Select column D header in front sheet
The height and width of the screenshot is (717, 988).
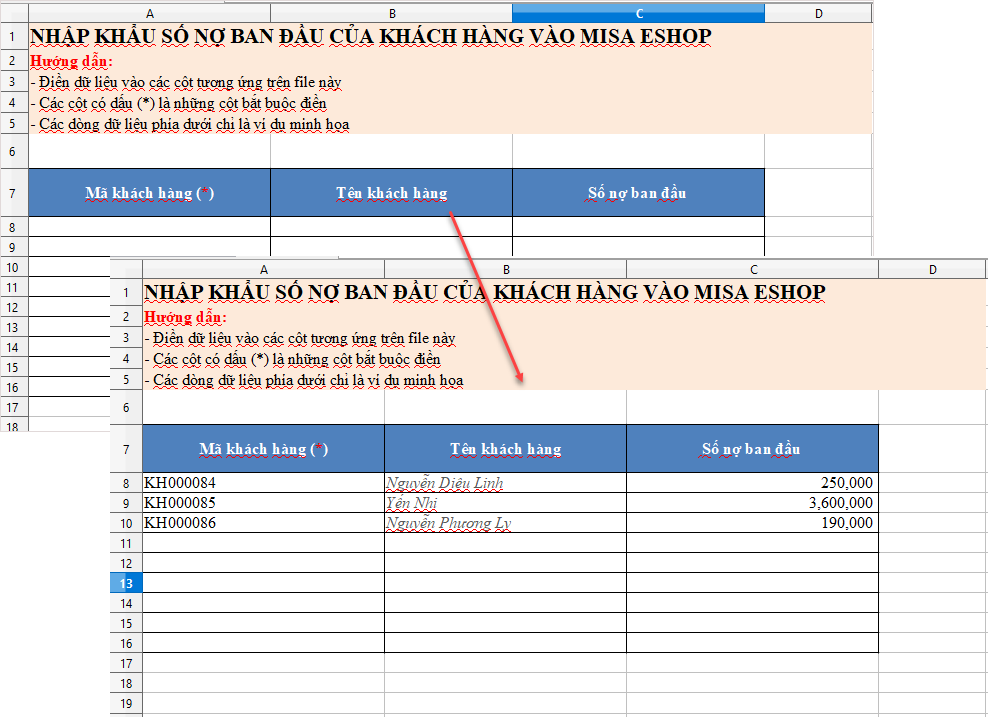[932, 269]
